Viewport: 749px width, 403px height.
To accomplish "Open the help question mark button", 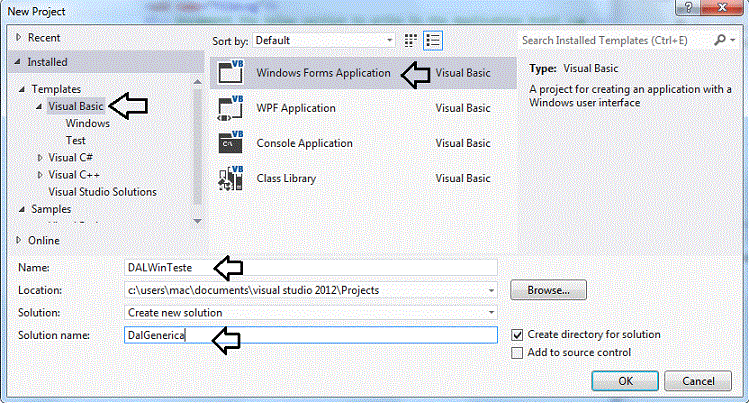I will point(688,7).
